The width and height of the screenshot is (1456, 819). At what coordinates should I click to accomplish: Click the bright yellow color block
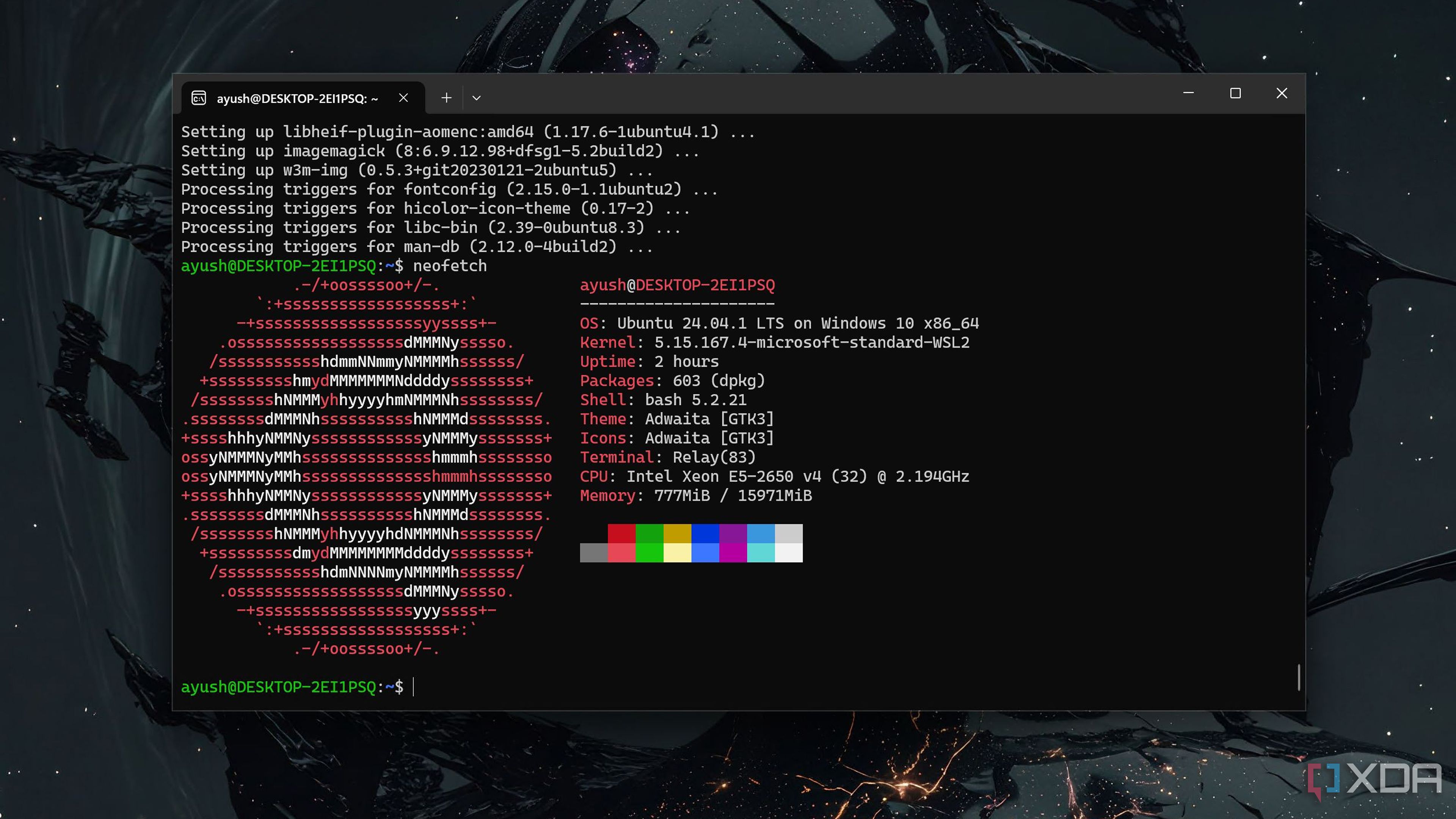(x=677, y=552)
